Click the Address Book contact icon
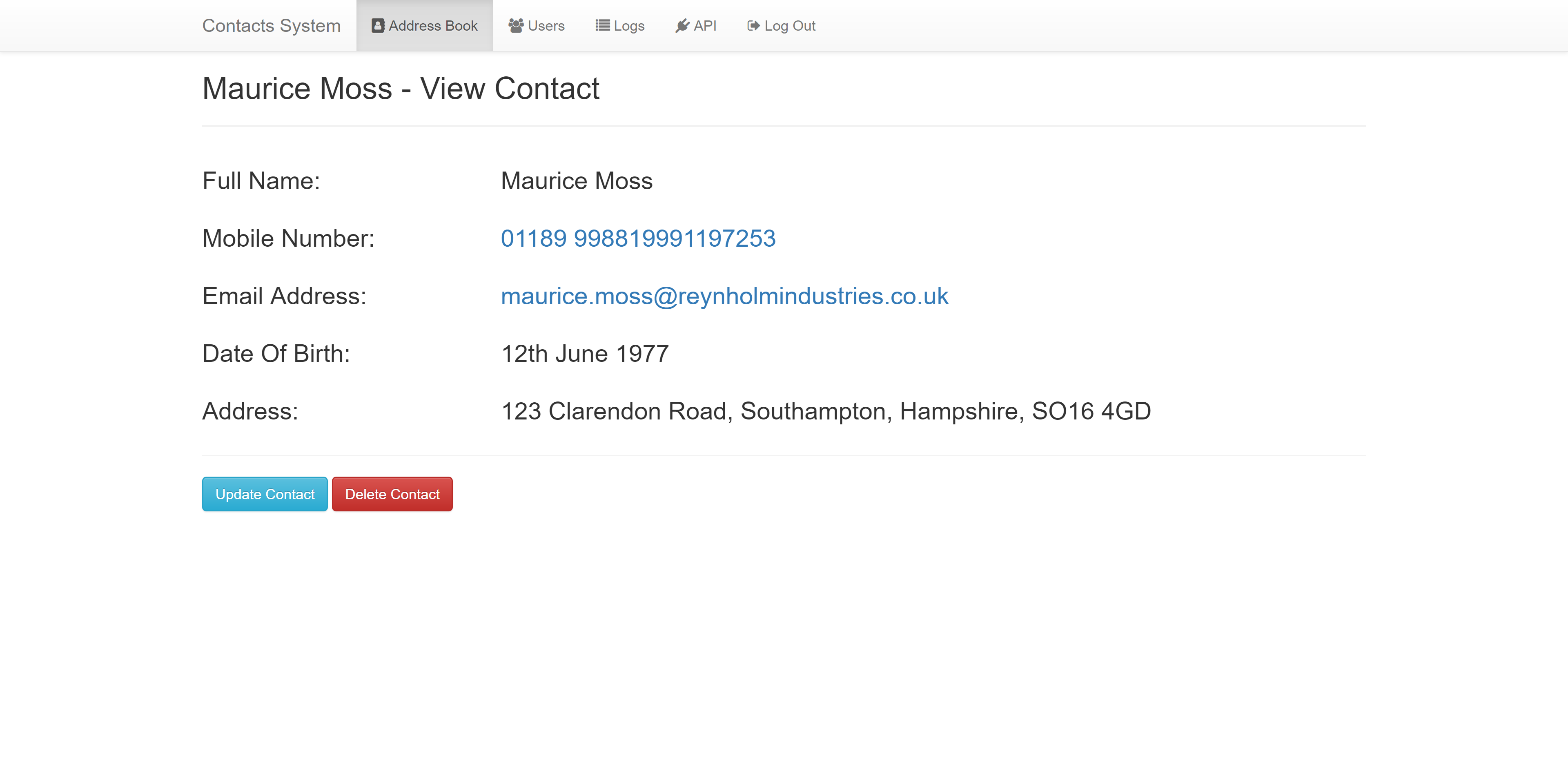The image size is (1568, 774). click(x=378, y=26)
